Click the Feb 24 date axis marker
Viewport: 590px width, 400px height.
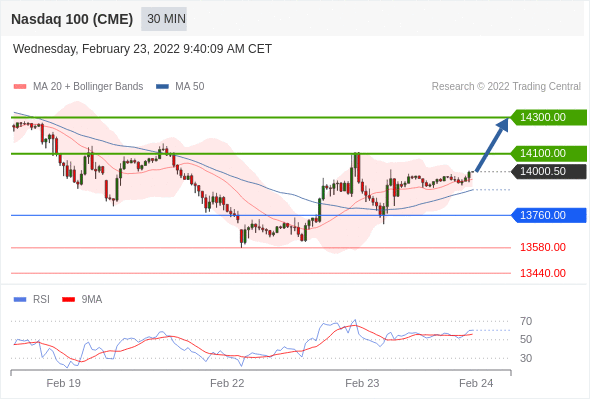click(476, 383)
